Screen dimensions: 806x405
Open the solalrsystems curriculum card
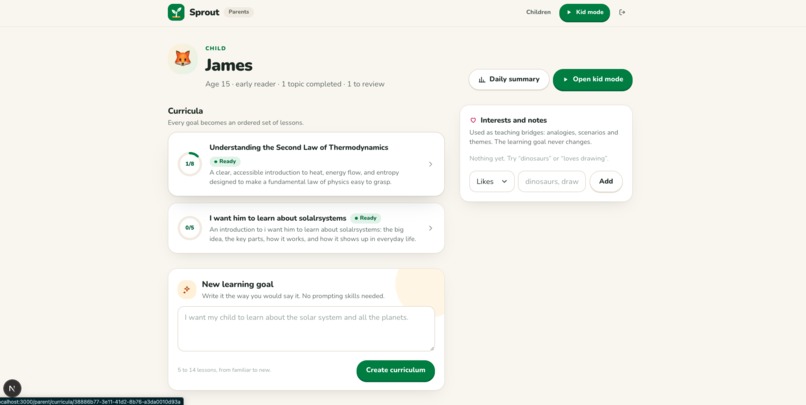[306, 228]
